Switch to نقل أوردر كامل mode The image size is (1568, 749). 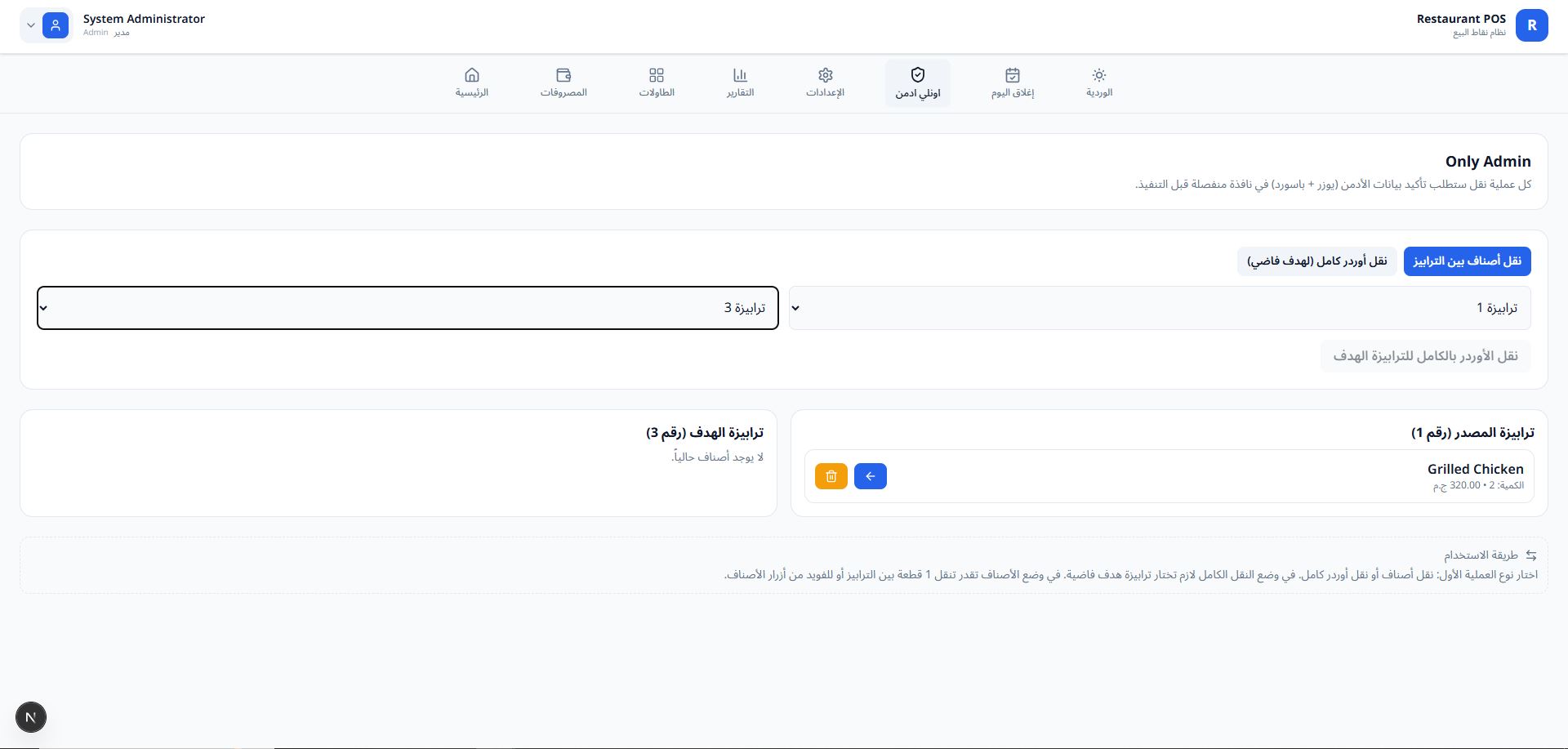click(1316, 261)
